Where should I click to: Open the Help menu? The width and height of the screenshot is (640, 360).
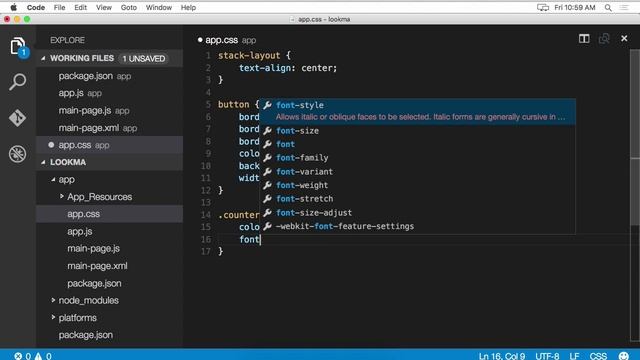188,7
